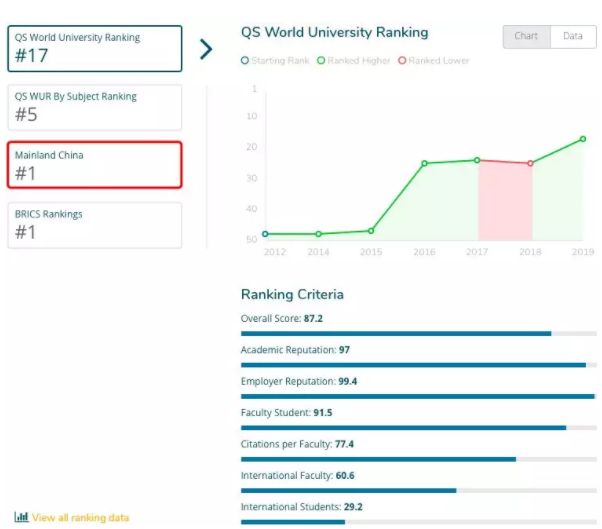Click the 10 y-axis rank label
602x529 pixels.
(x=252, y=116)
